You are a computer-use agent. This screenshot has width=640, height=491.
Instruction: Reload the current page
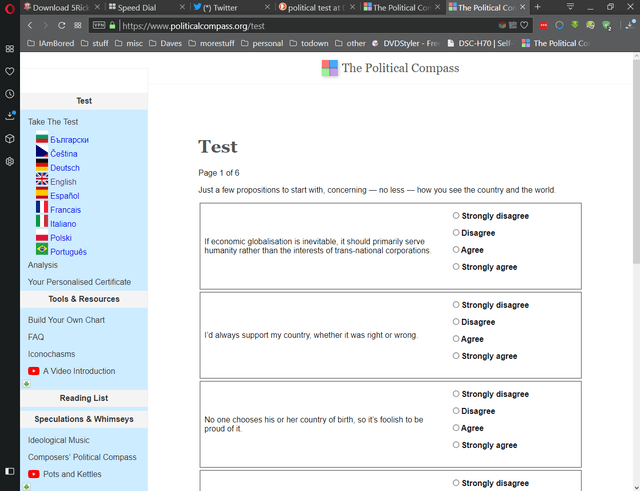point(62,26)
